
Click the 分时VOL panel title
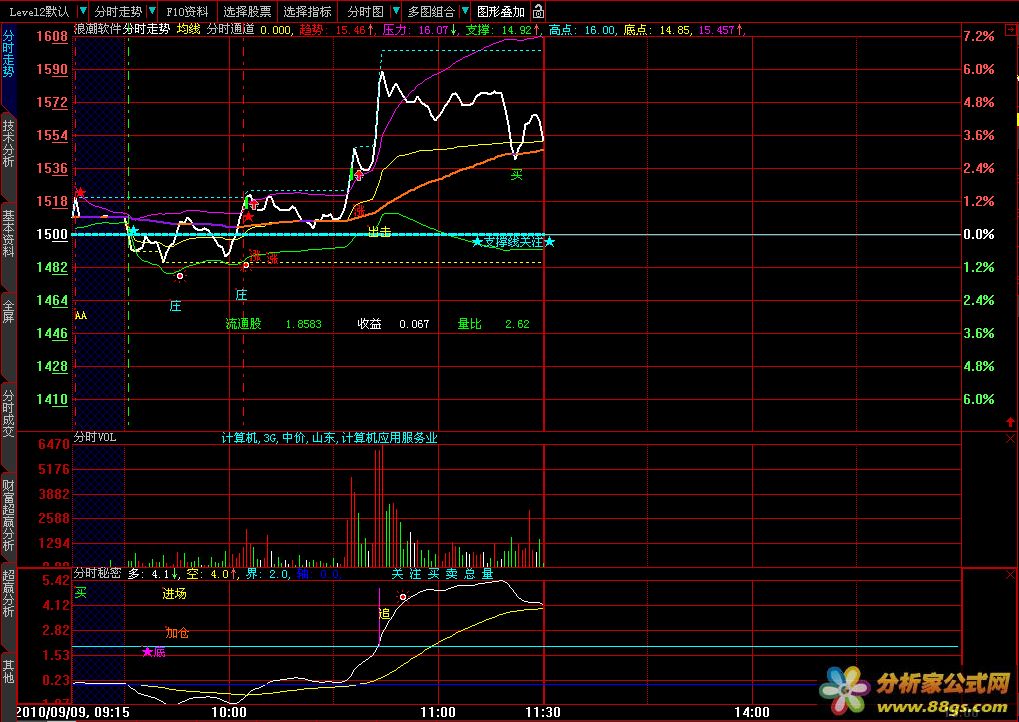click(x=95, y=437)
